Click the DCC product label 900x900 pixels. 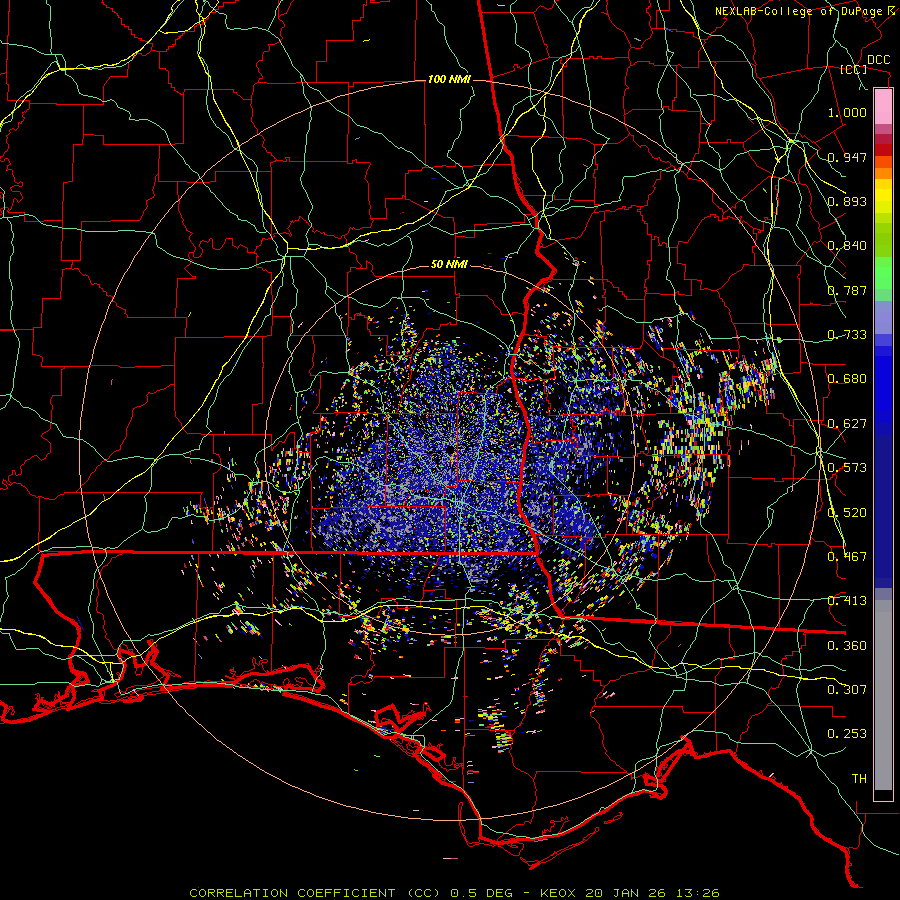click(878, 60)
